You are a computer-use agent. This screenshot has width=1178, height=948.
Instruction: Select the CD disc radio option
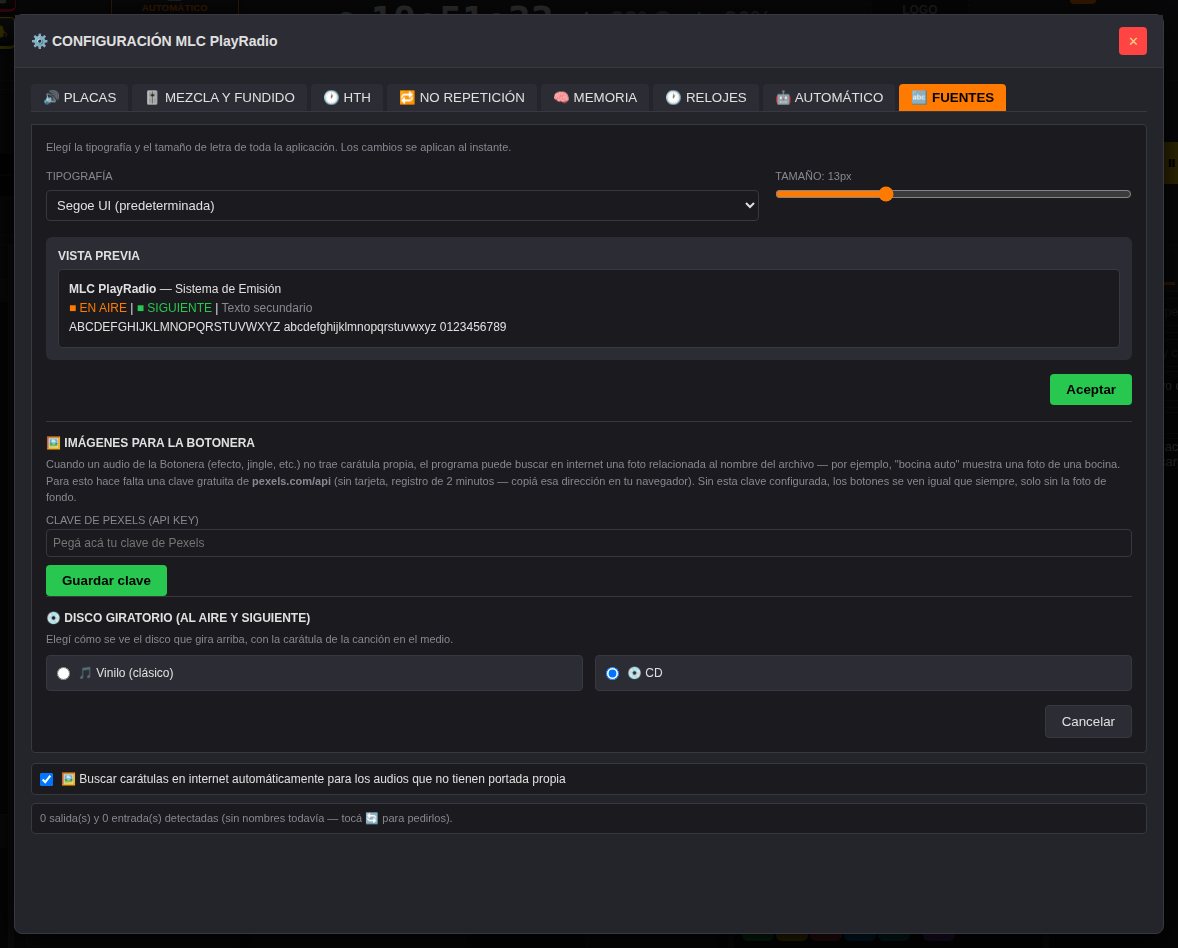click(612, 674)
